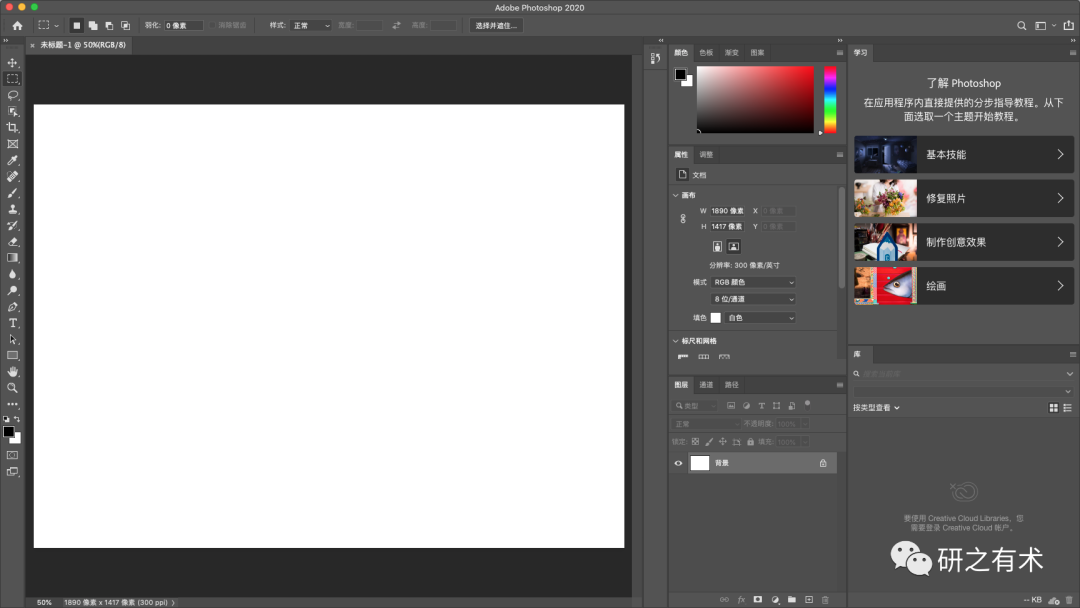Viewport: 1080px width, 608px height.
Task: Open the 8 位/通道 bit depth dropdown
Action: (x=753, y=299)
